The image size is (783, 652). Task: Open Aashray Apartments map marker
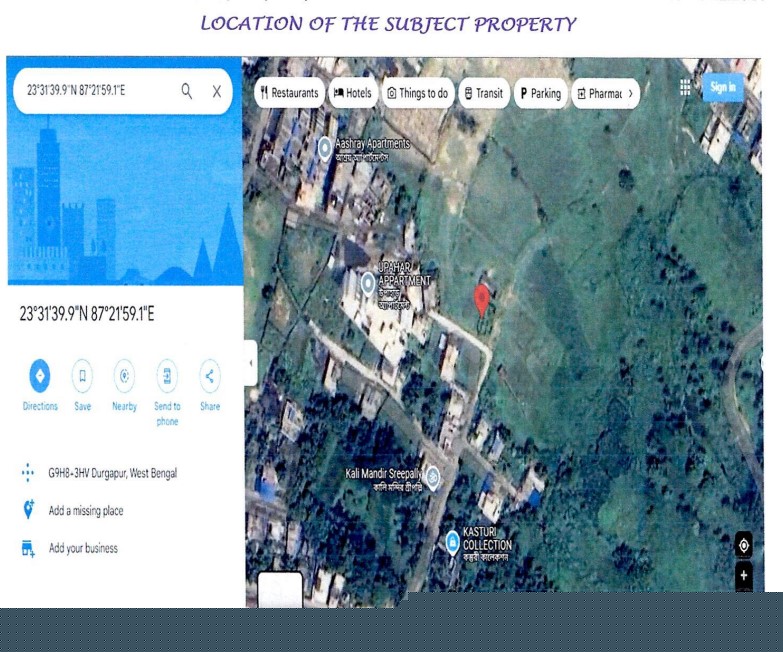[x=325, y=148]
